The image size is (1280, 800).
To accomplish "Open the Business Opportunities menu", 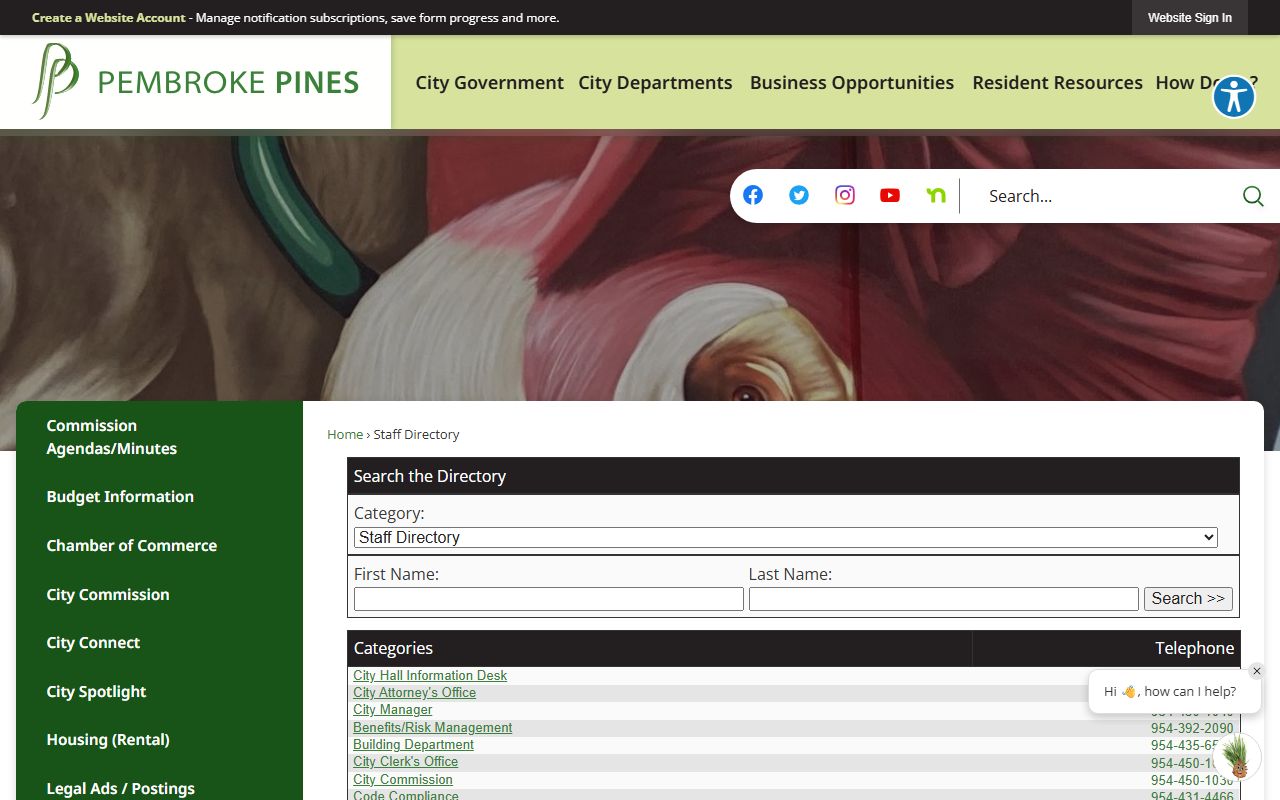I will click(852, 83).
